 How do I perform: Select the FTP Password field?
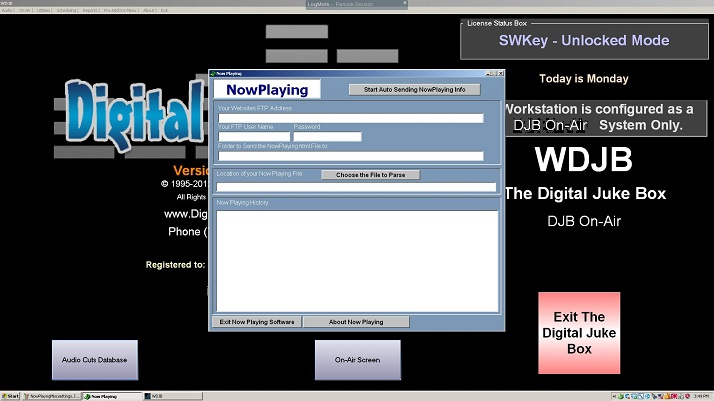[327, 137]
